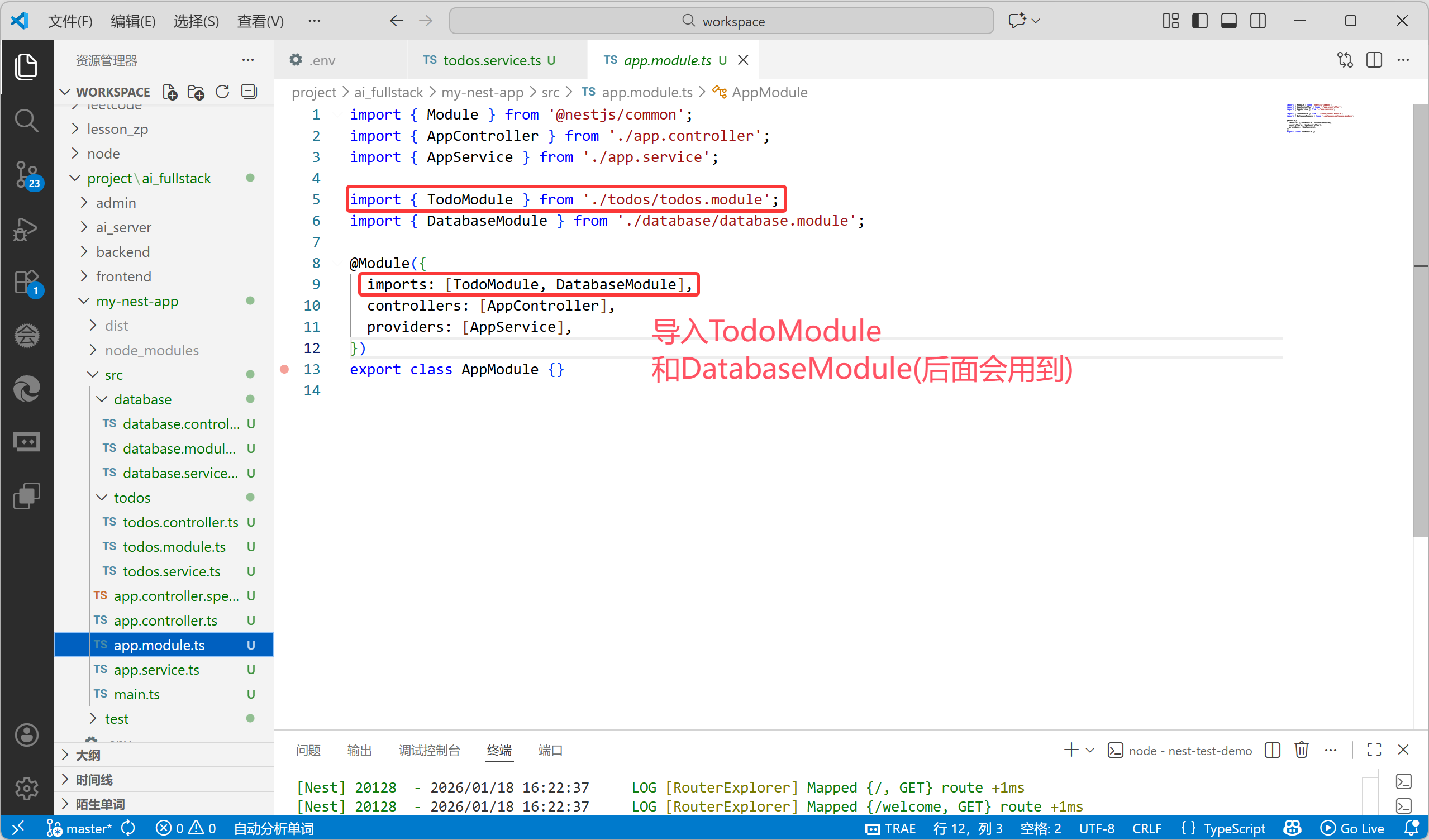Viewport: 1429px width, 840px height.
Task: Click TypeScript language mode in status bar
Action: [1234, 829]
